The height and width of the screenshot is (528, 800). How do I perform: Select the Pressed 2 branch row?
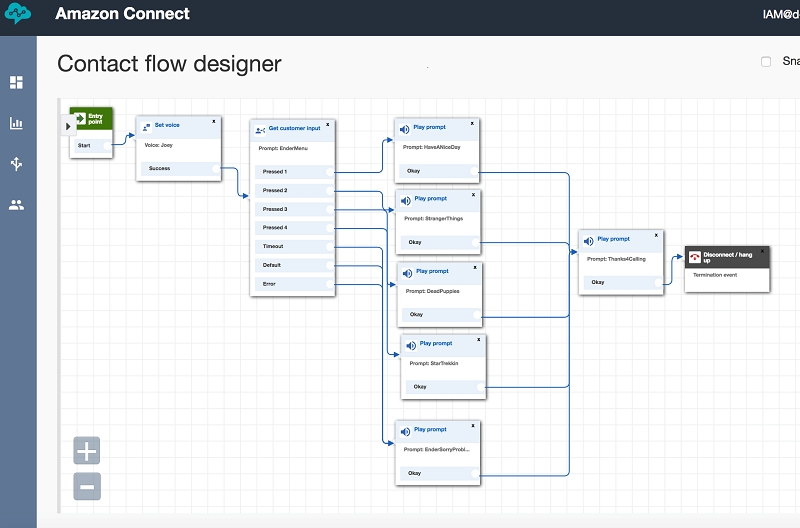[294, 191]
